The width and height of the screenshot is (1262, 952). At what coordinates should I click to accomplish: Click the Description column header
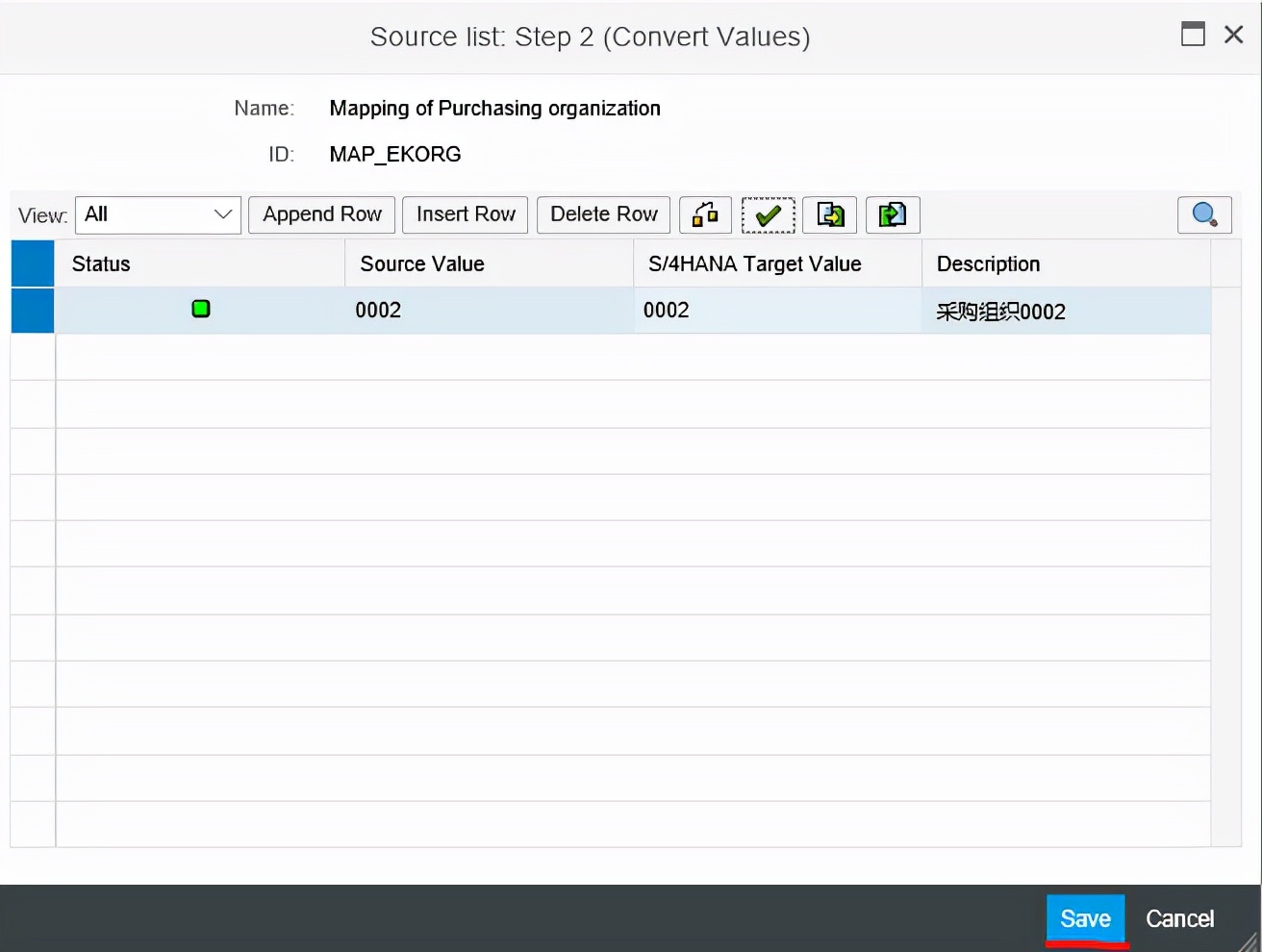pyautogui.click(x=1066, y=263)
